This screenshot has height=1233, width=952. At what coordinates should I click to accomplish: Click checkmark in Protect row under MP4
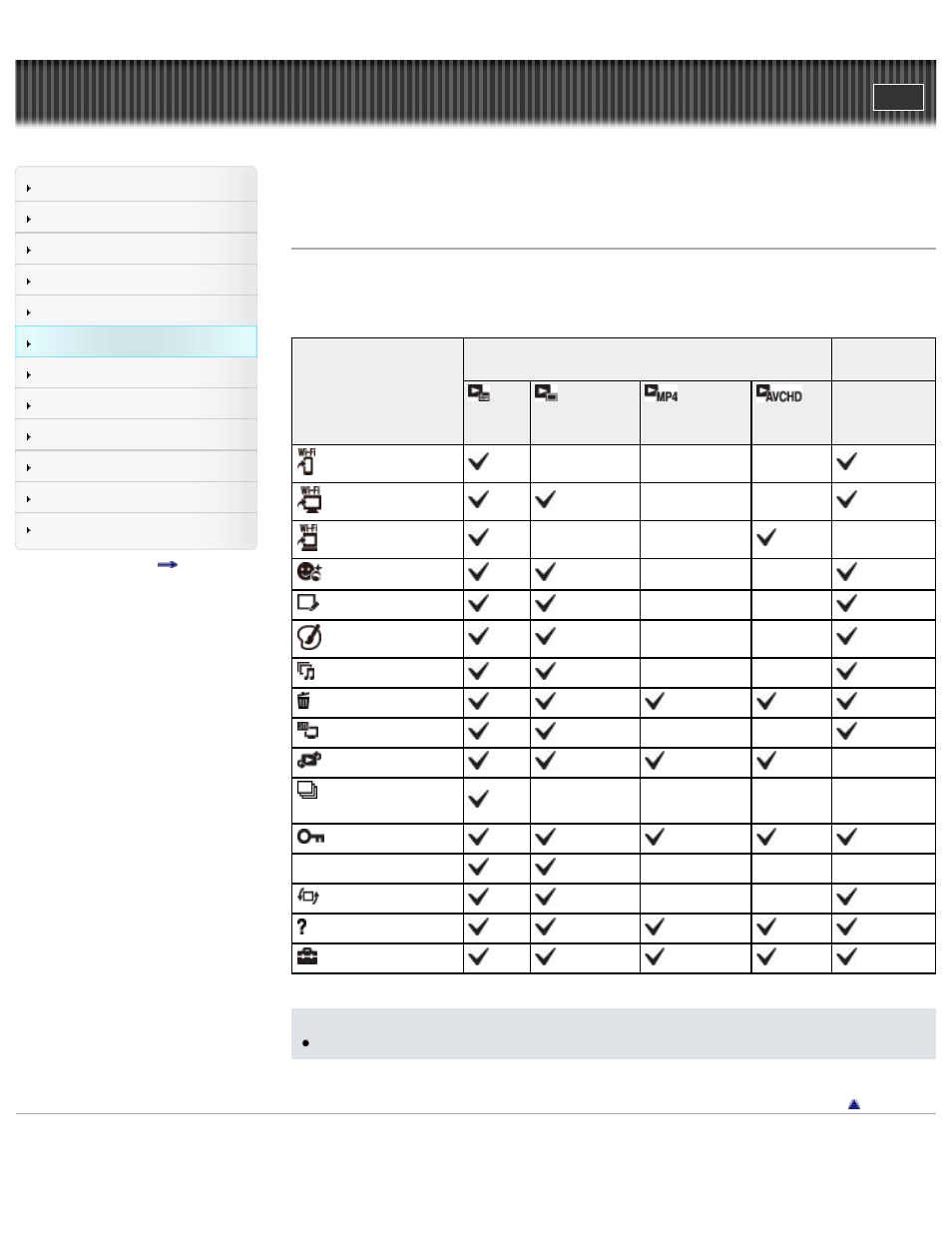click(x=655, y=838)
